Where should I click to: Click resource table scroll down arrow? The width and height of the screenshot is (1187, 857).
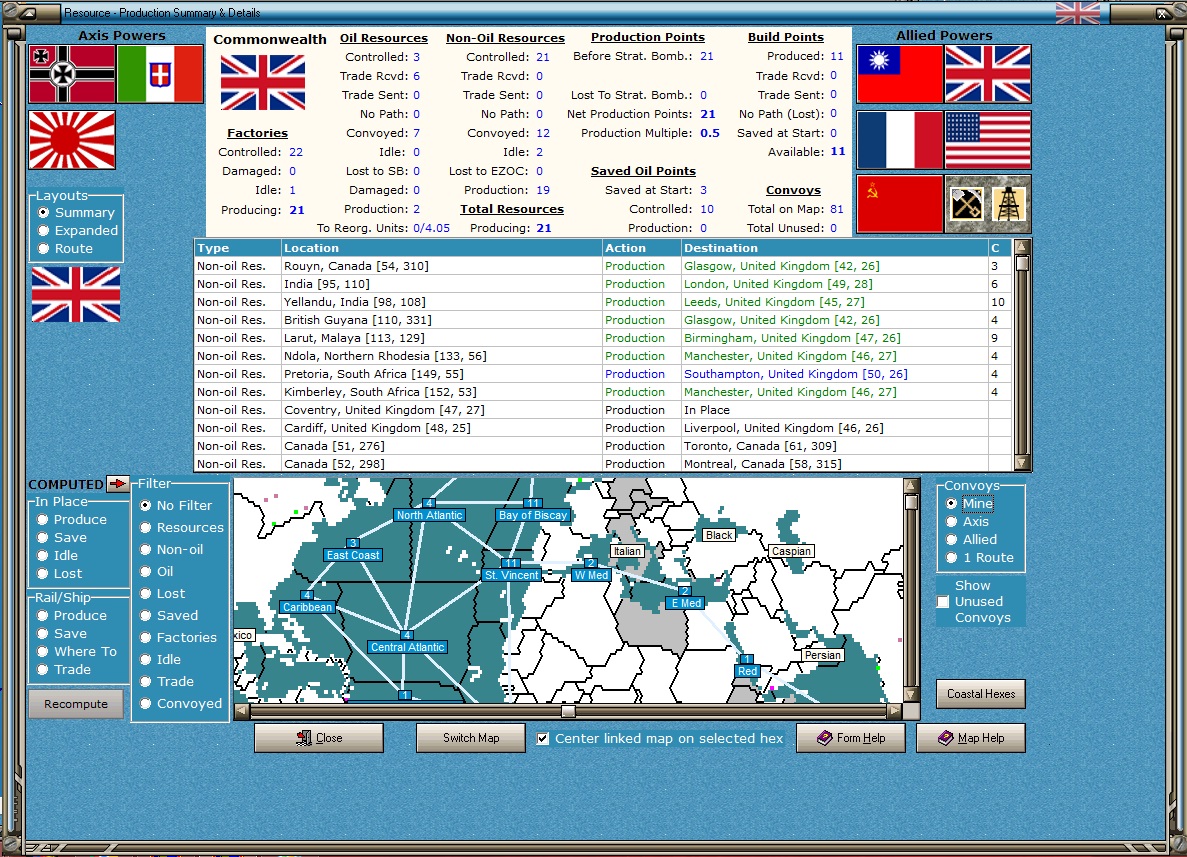click(1022, 463)
